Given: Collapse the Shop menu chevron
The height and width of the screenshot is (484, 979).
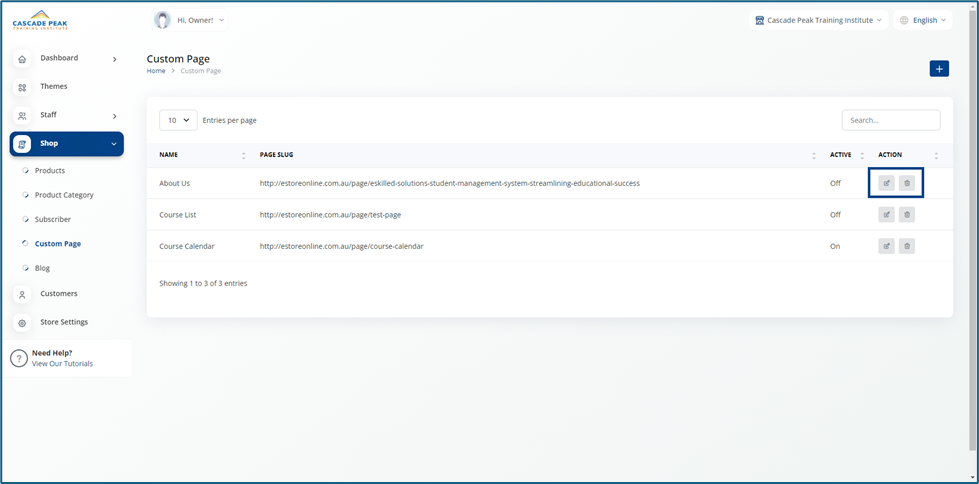Looking at the screenshot, I should pyautogui.click(x=114, y=144).
